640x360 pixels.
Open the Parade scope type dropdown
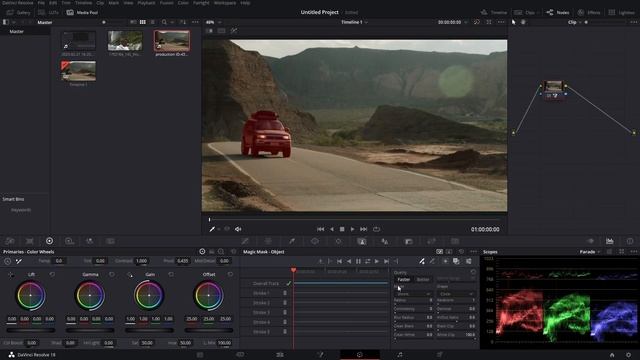pos(590,252)
